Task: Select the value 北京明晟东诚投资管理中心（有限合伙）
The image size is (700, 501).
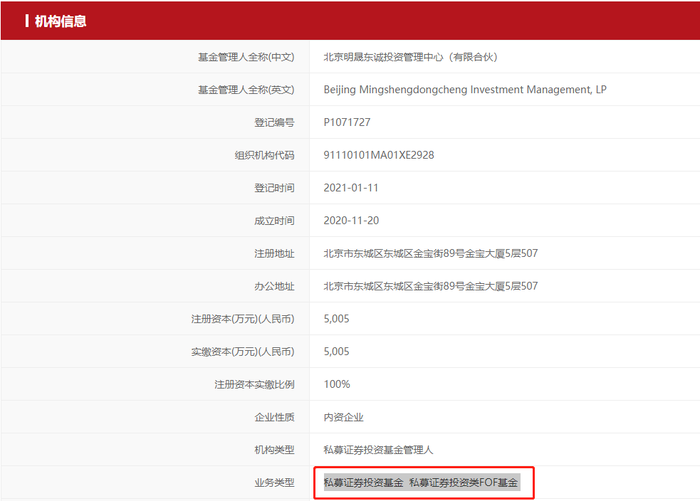Action: [411, 57]
